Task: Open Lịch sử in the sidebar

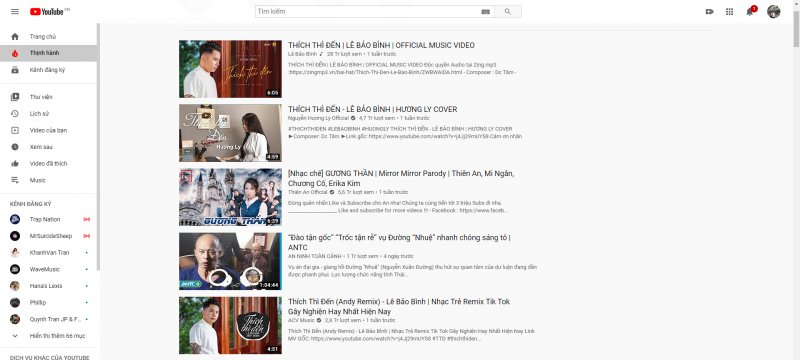Action: [48, 114]
